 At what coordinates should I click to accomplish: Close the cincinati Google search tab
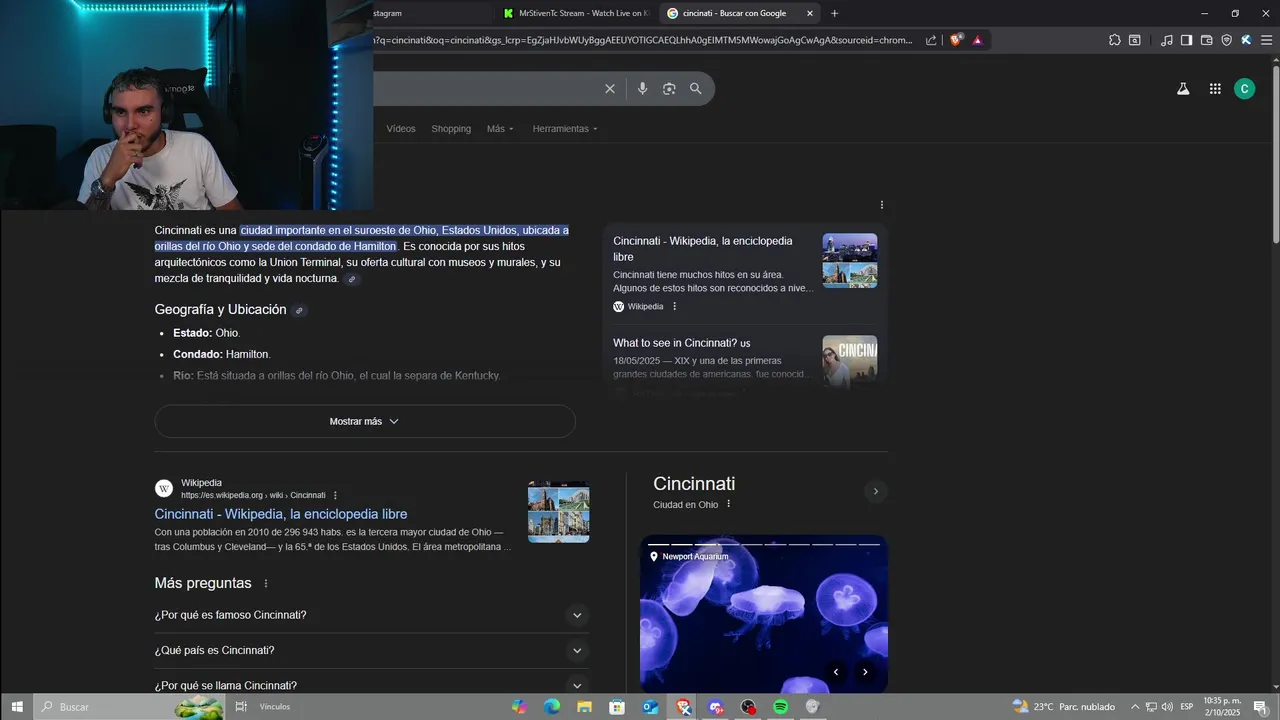810,13
